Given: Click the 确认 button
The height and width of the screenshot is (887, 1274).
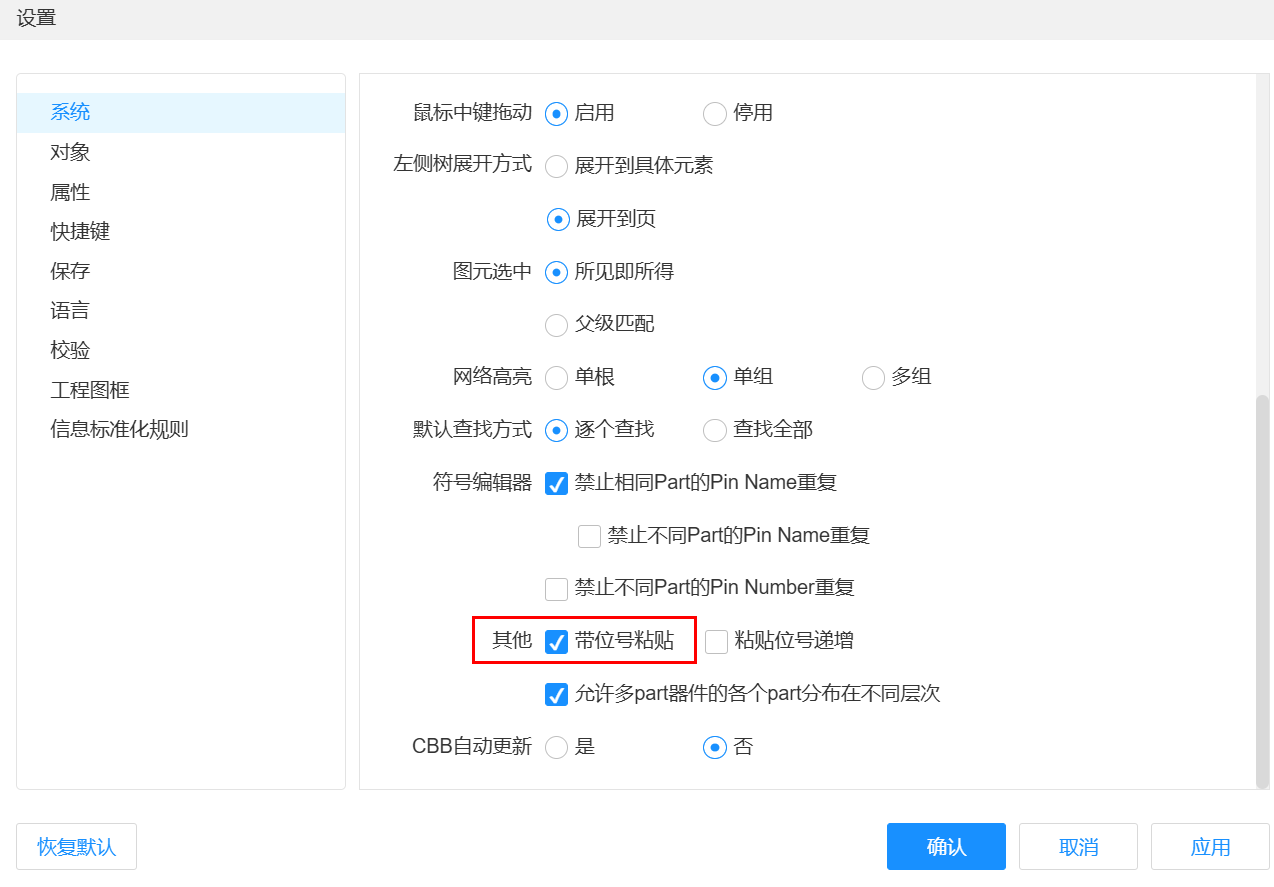Looking at the screenshot, I should pos(945,847).
